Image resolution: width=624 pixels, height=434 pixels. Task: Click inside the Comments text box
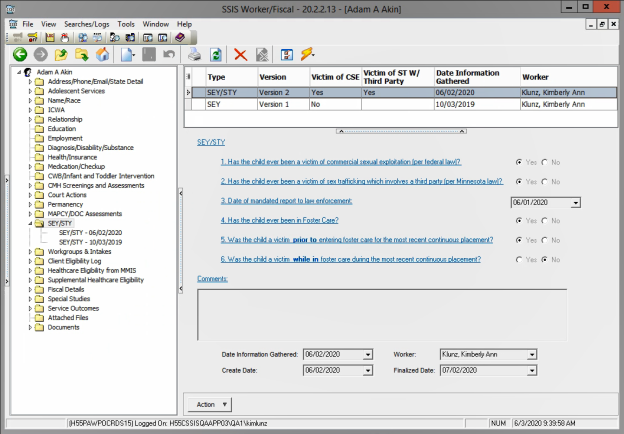click(382, 315)
